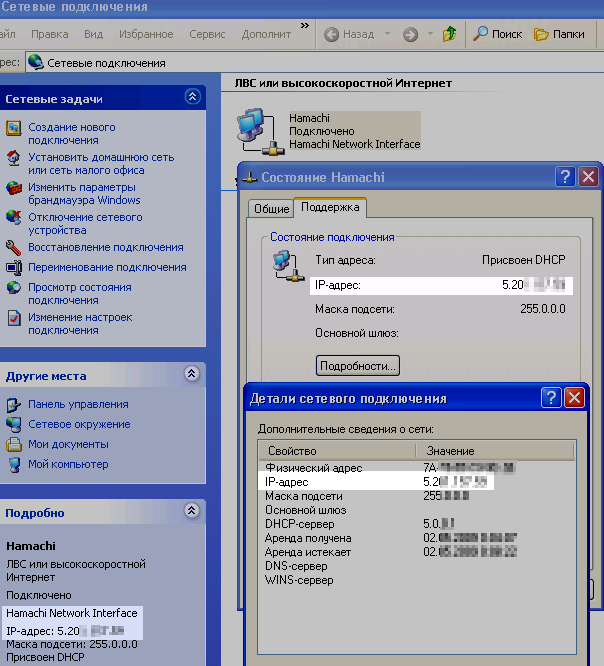Click Изменить параметры брандмауэра Windows link
Viewport: 604px width, 666px height.
tap(84, 194)
